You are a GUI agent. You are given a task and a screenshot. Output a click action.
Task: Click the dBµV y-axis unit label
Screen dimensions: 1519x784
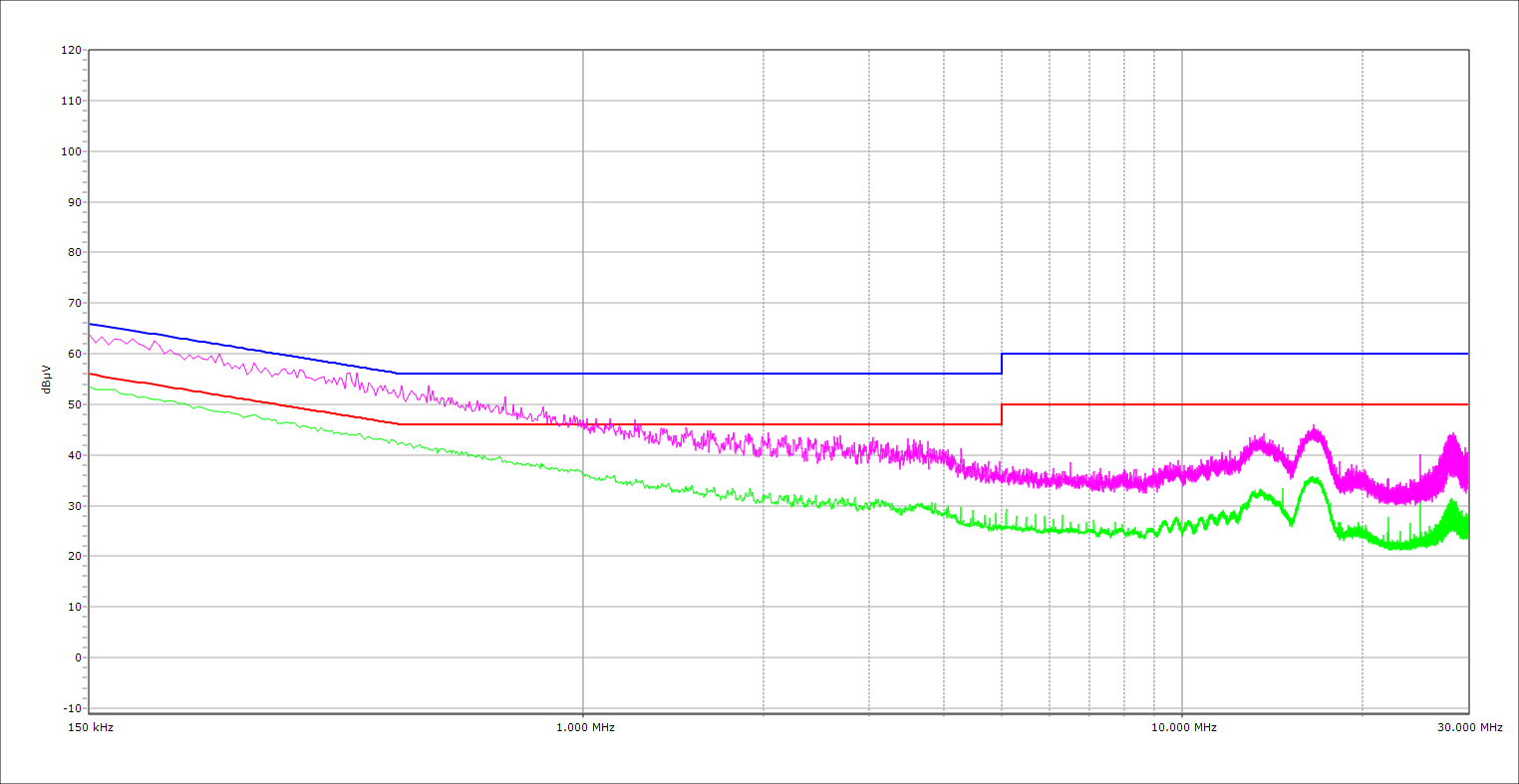46,379
